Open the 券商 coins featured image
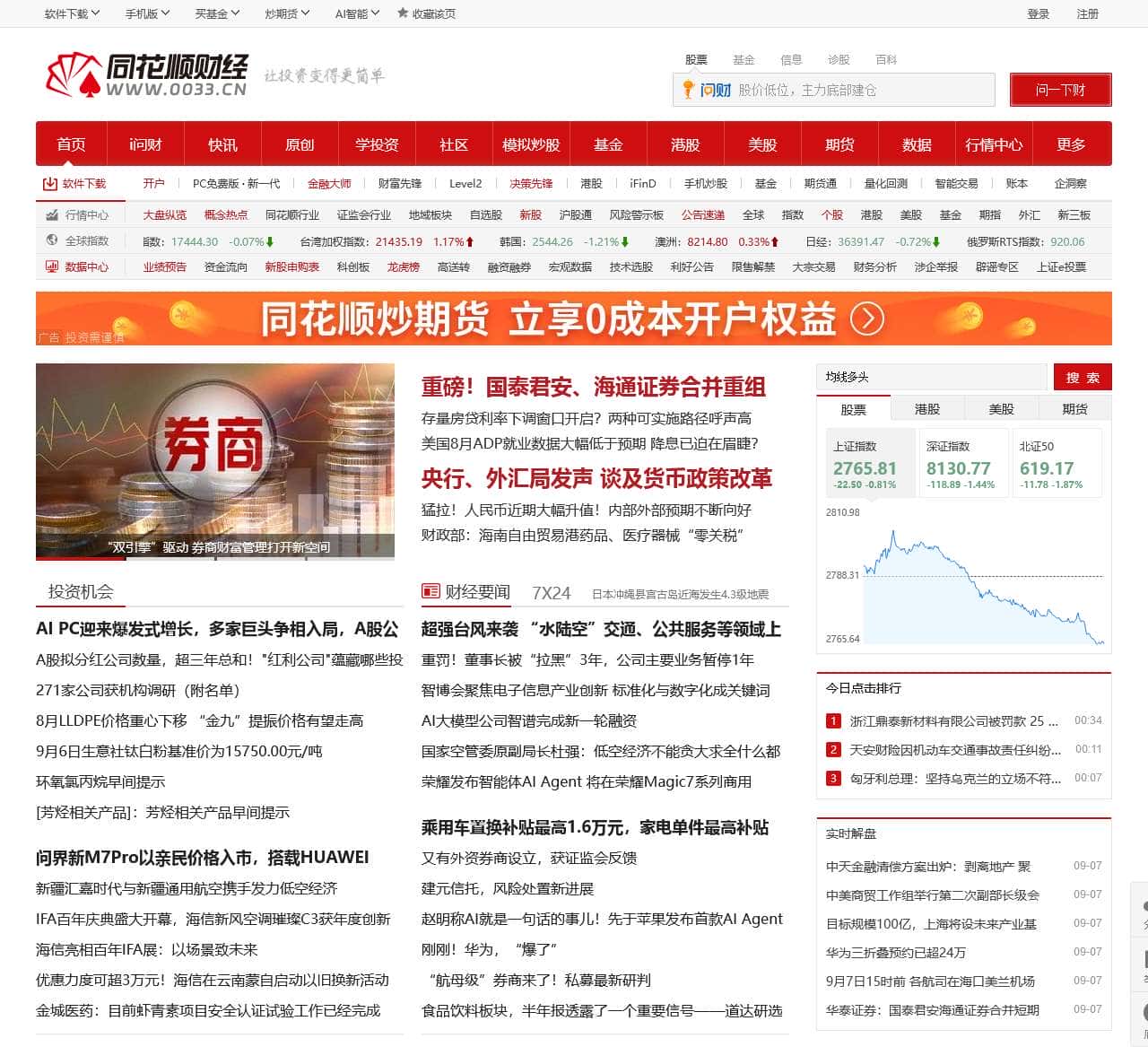Viewport: 1148px width, 1047px height. point(215,460)
